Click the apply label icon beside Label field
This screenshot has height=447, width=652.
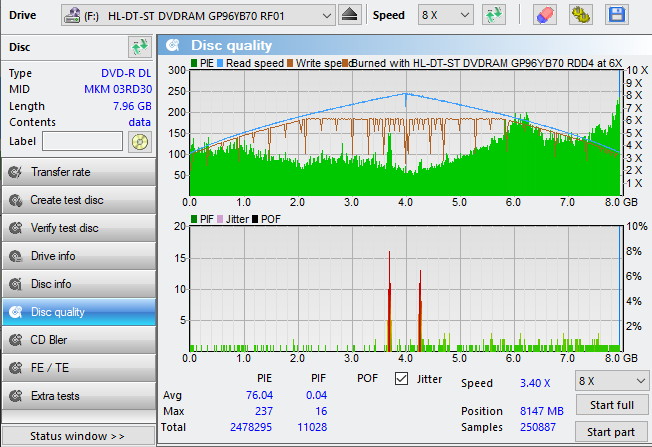139,142
